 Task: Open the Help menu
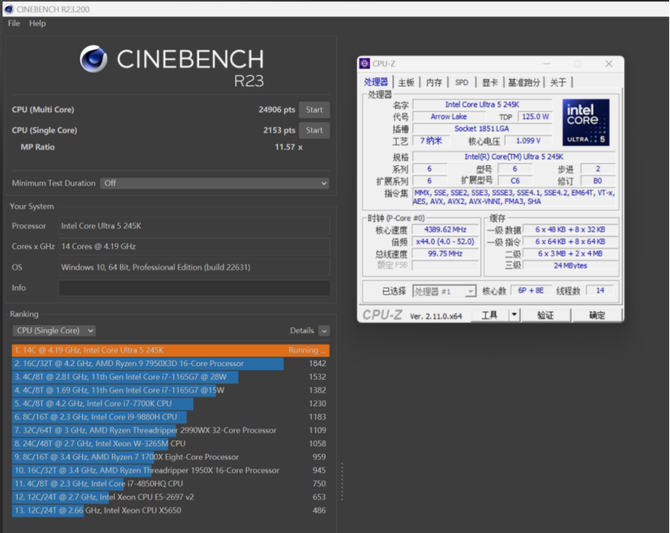[x=37, y=24]
